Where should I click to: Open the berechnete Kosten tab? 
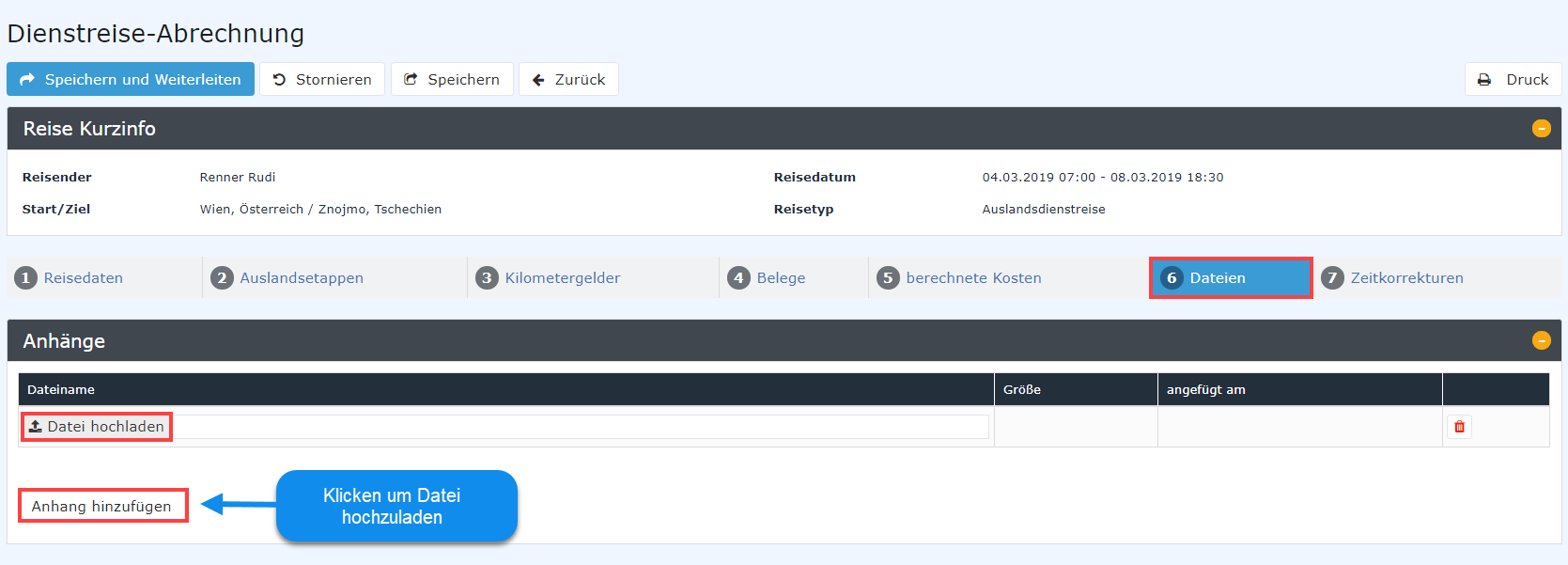(x=1008, y=277)
